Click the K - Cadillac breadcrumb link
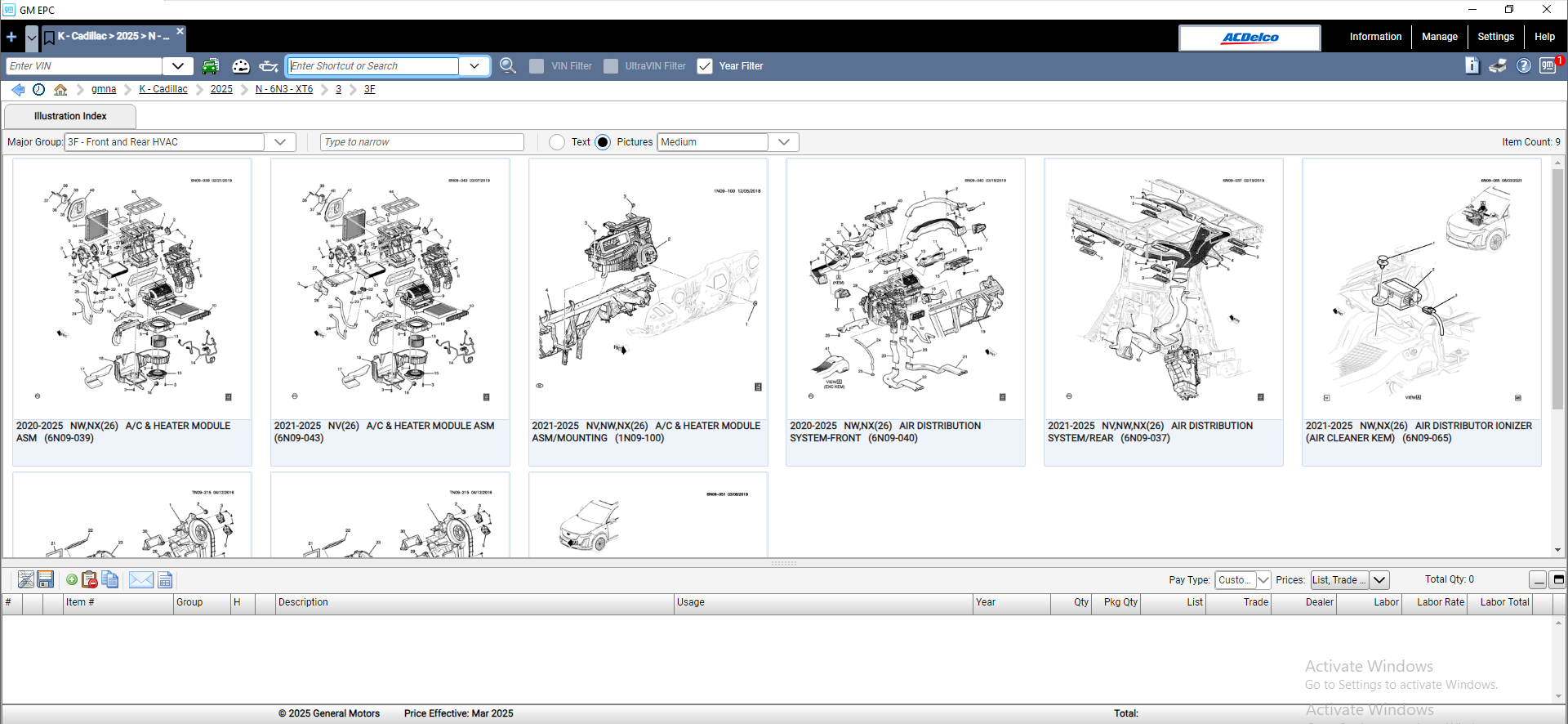 tap(163, 89)
